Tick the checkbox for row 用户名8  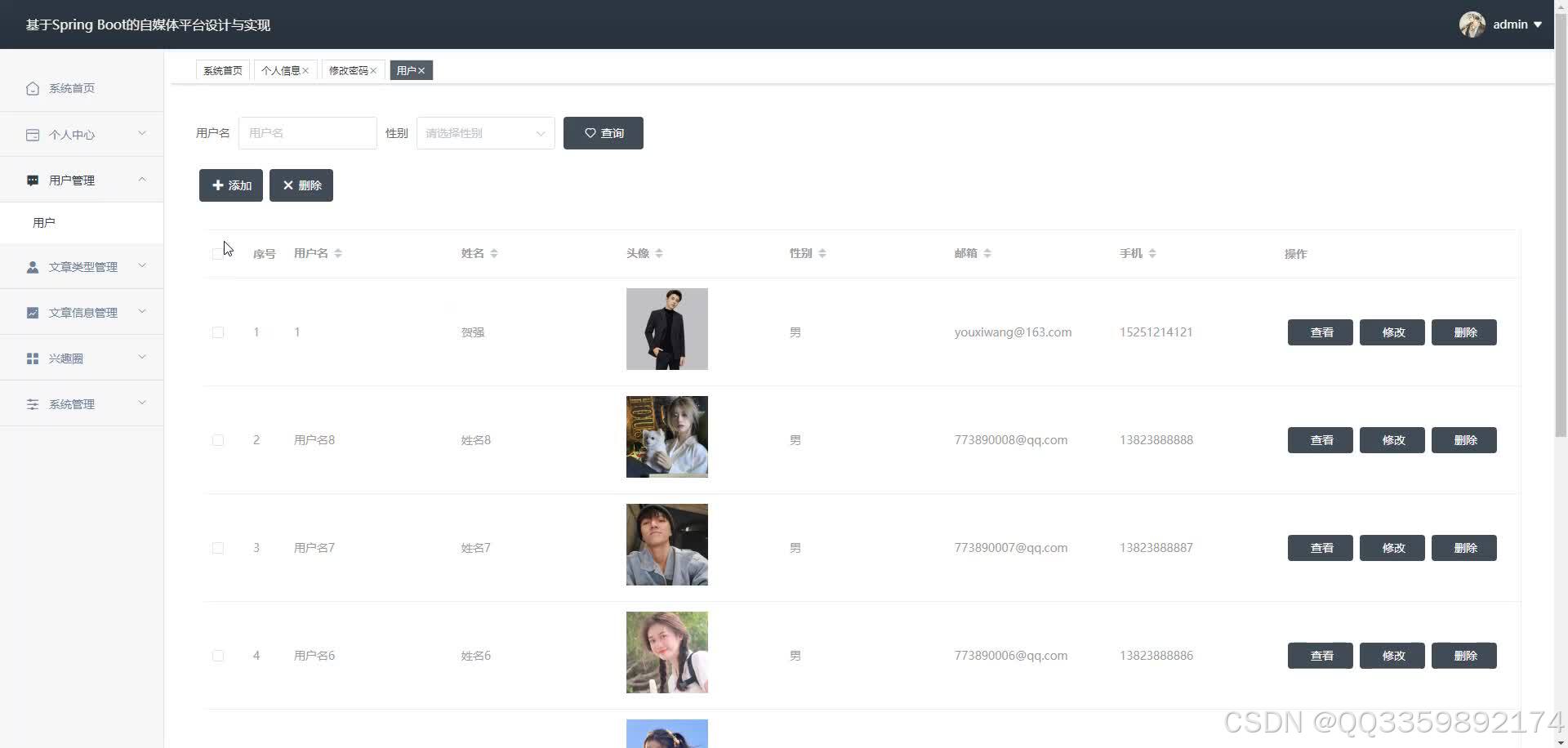click(218, 440)
